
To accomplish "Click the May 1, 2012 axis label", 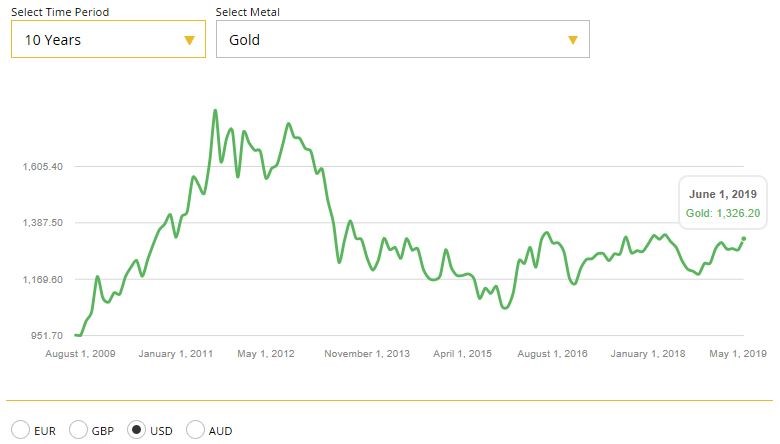I will pos(267,354).
